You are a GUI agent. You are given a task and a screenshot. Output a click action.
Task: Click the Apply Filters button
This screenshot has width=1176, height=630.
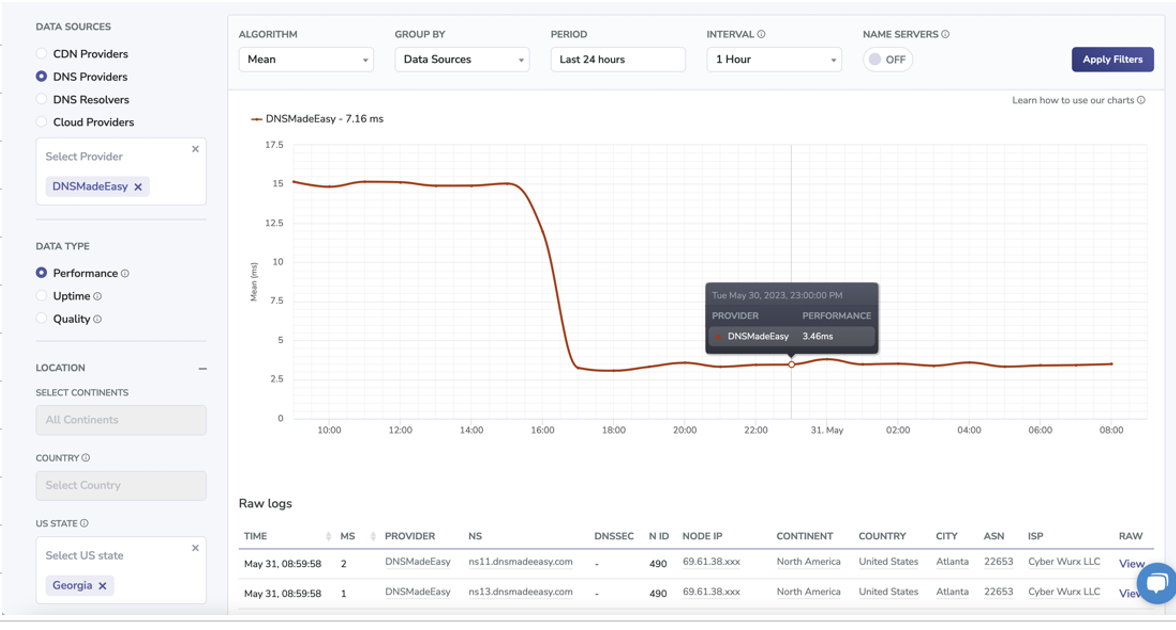pyautogui.click(x=1112, y=60)
